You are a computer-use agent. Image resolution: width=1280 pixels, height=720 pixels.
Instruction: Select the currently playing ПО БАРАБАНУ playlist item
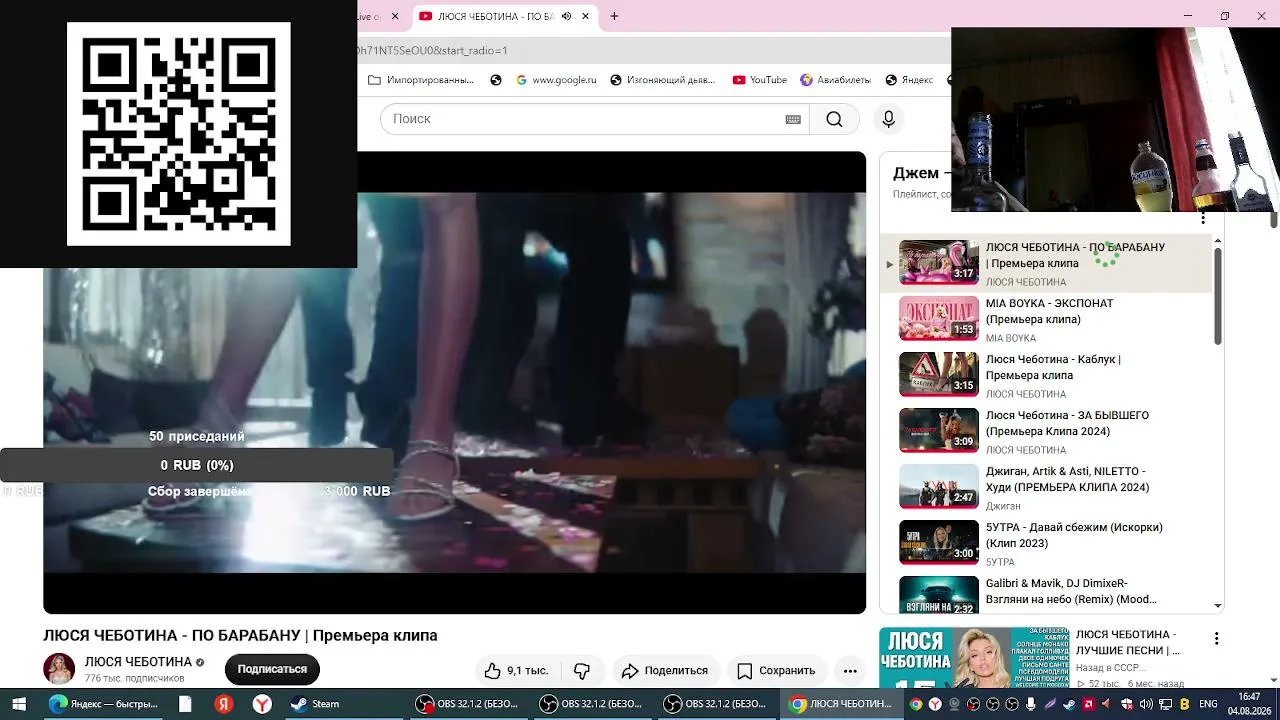[1045, 263]
